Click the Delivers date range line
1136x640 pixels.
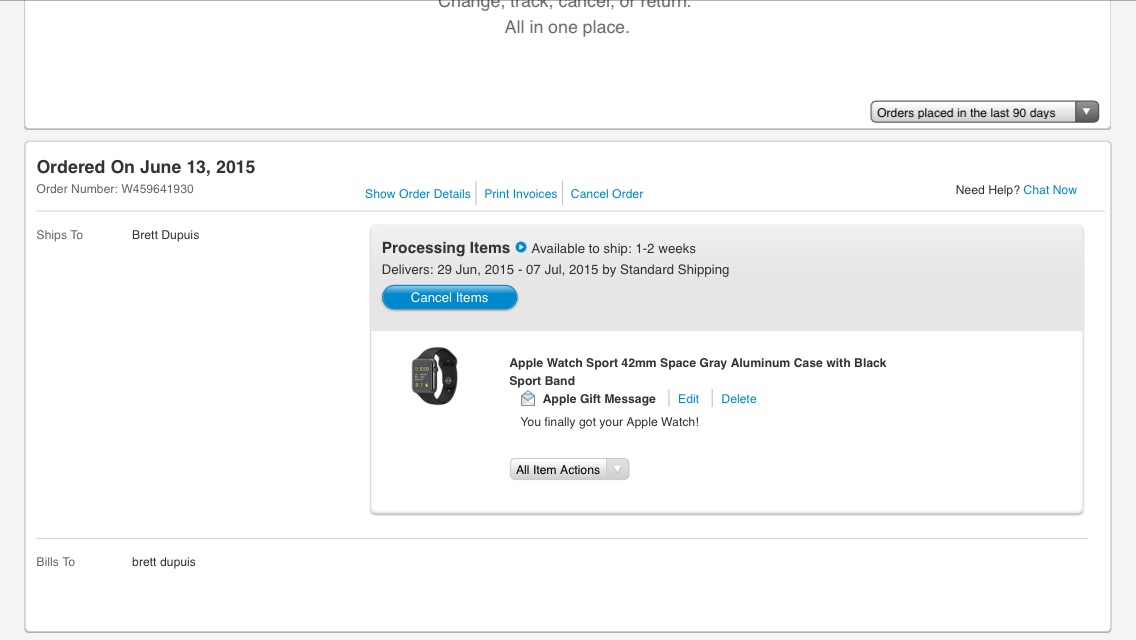click(x=555, y=269)
